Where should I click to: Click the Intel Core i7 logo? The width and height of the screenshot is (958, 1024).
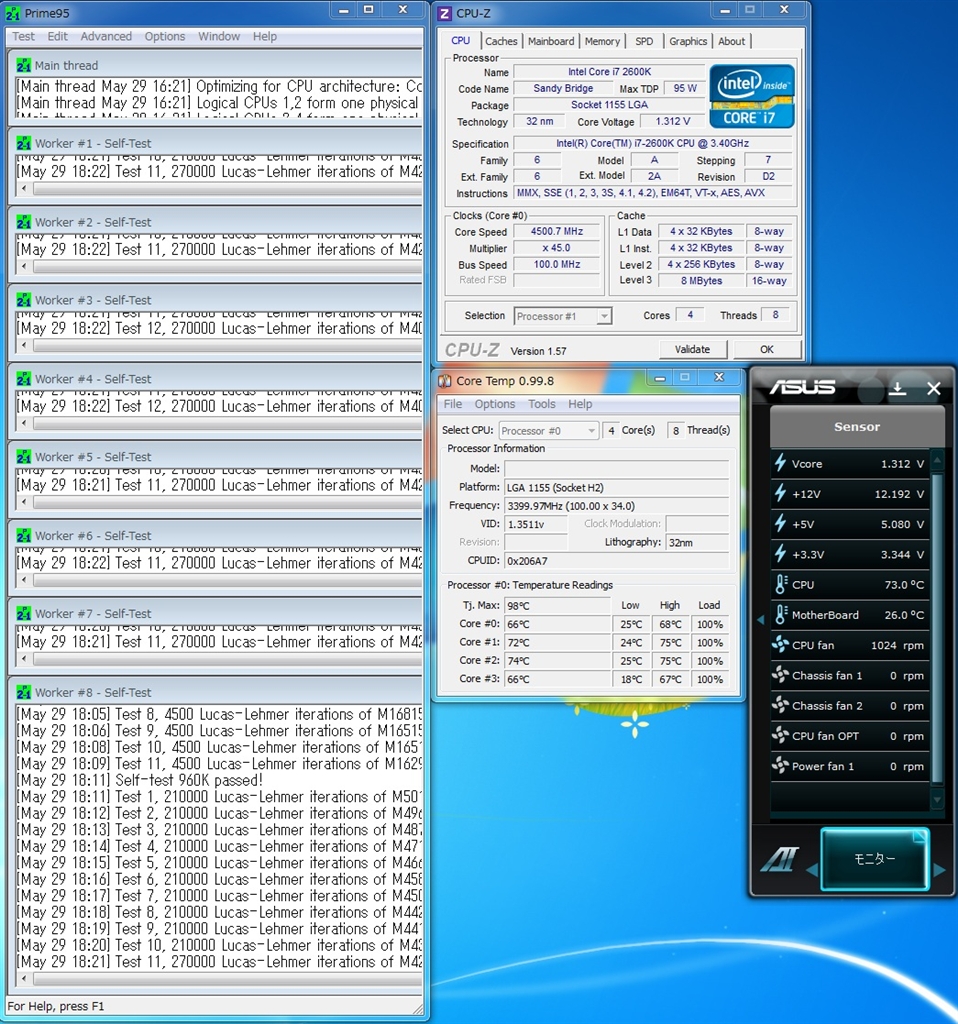(751, 97)
